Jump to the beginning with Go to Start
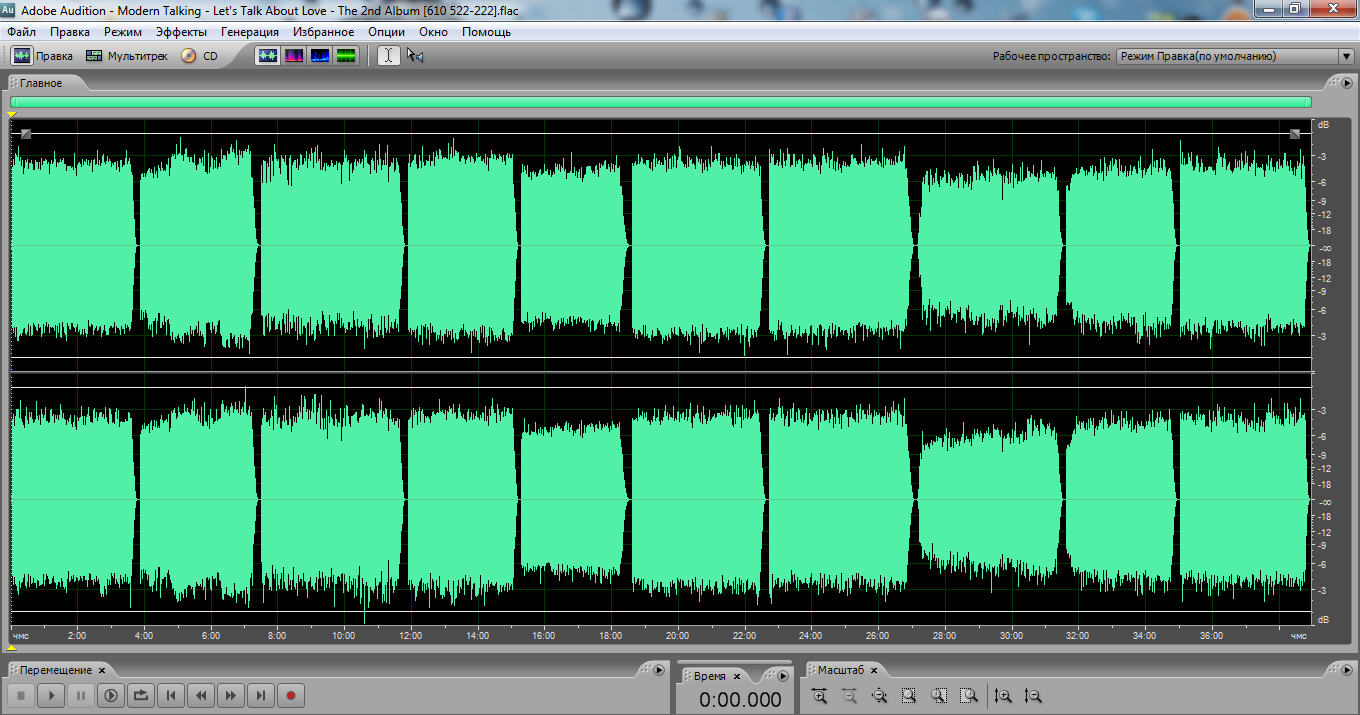1360x715 pixels. [x=171, y=695]
